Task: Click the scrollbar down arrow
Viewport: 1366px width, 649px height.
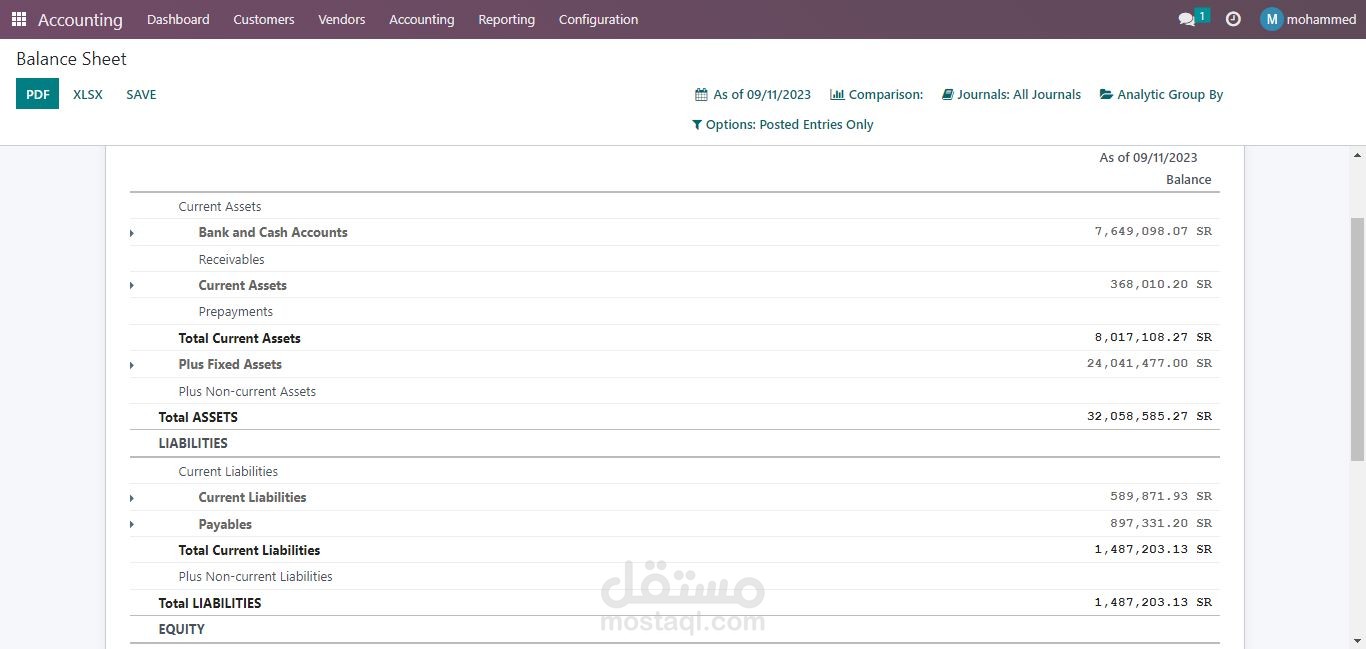Action: 1358,640
